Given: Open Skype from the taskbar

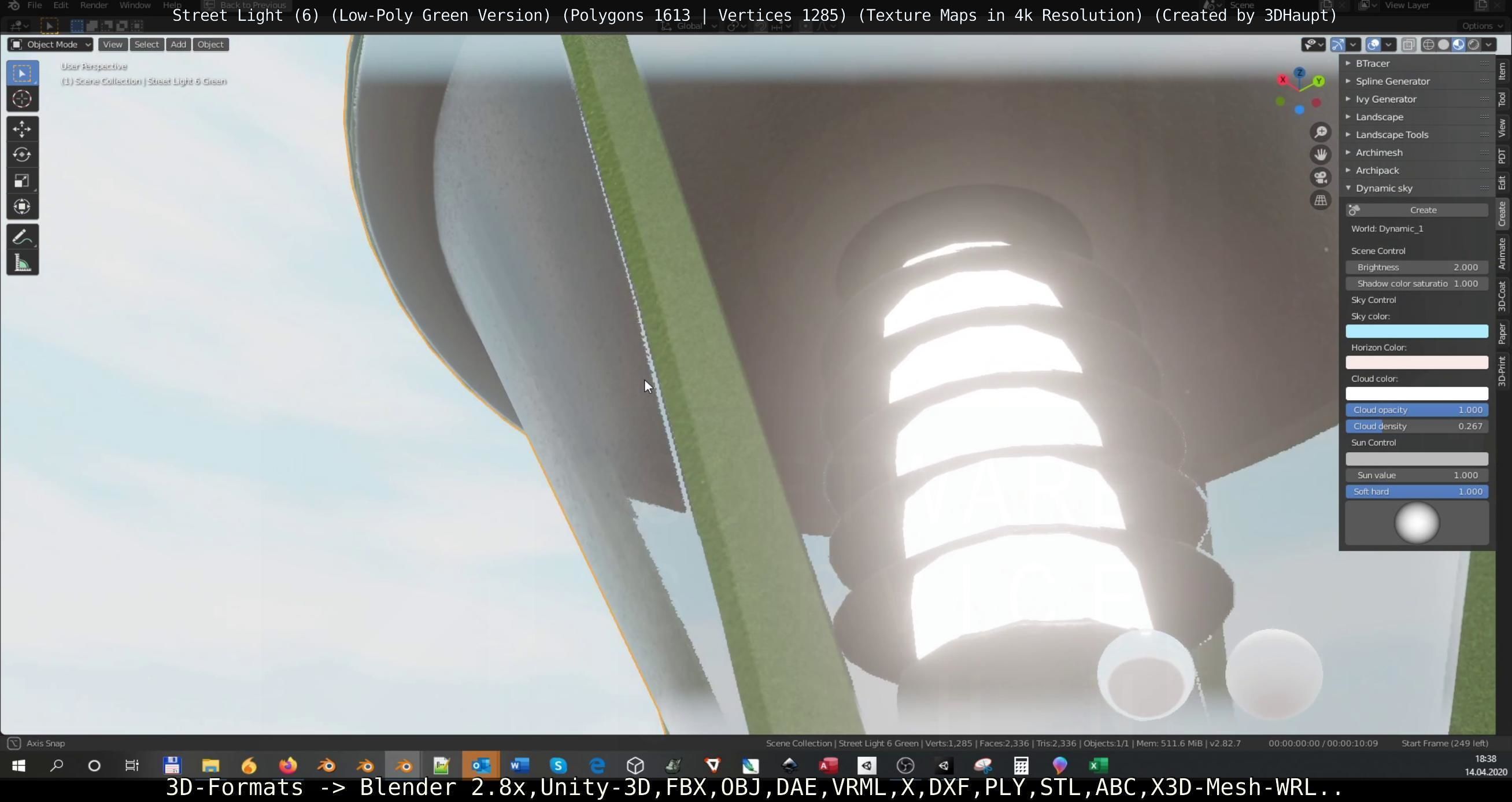Looking at the screenshot, I should click(558, 765).
